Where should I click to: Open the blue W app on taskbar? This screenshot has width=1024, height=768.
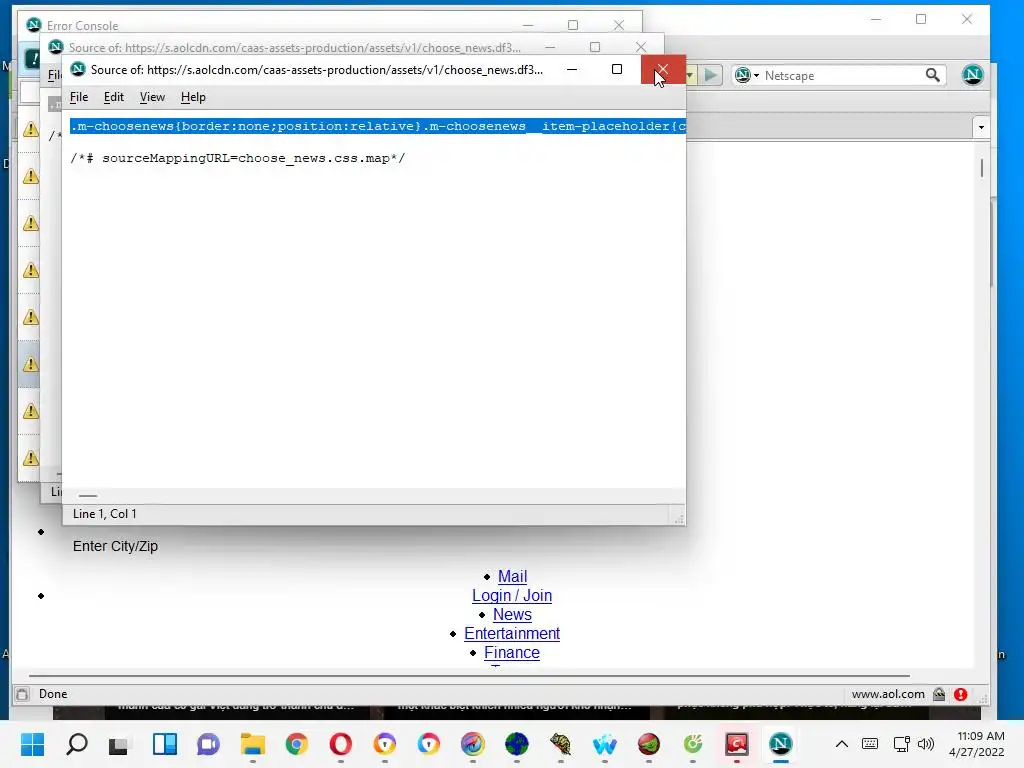point(605,744)
